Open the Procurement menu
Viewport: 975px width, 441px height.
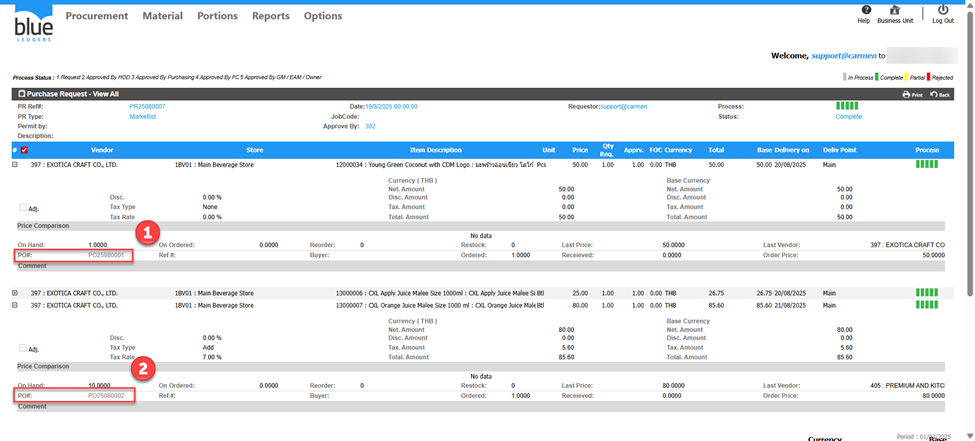tap(97, 16)
